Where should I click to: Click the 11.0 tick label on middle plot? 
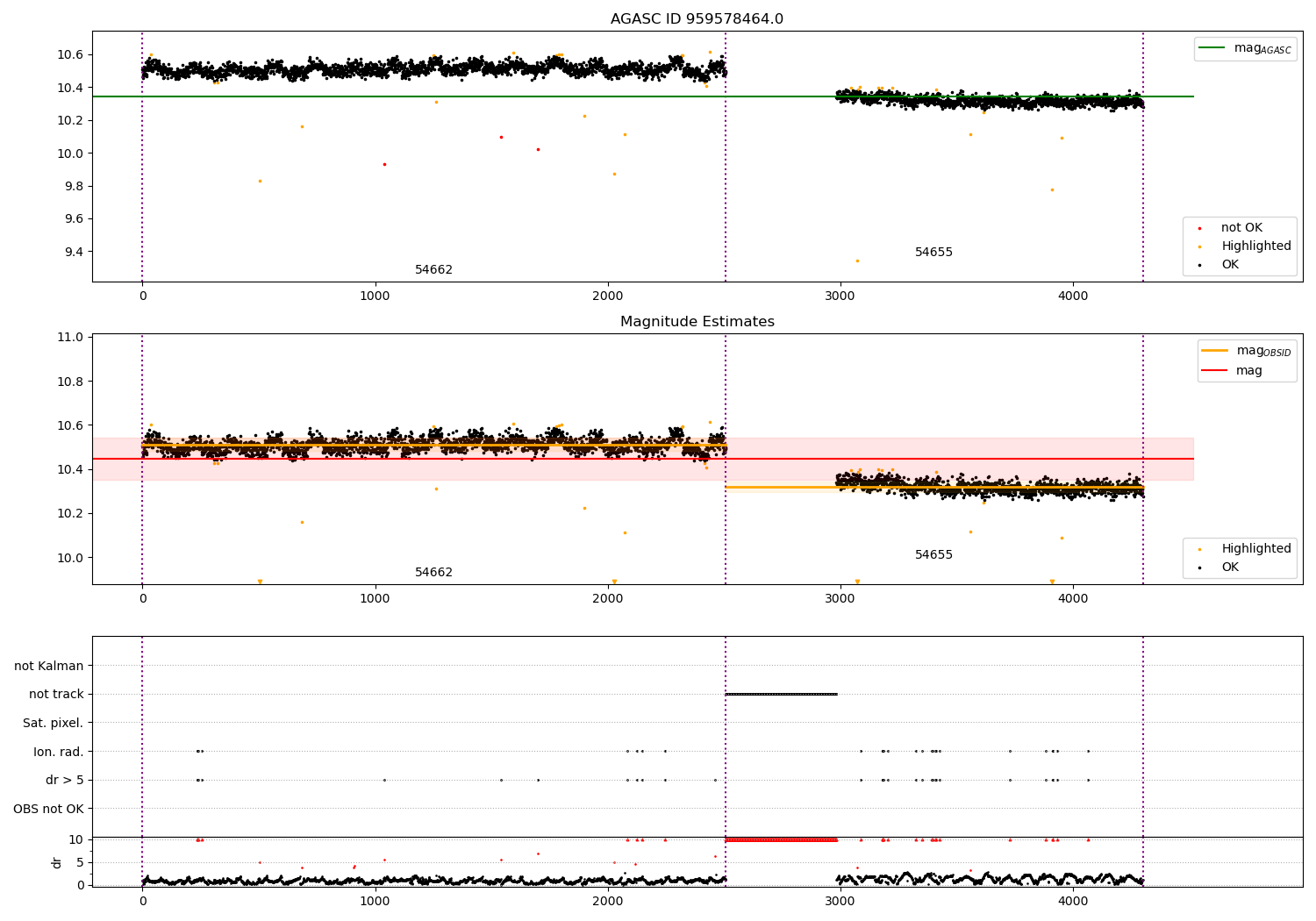point(70,338)
